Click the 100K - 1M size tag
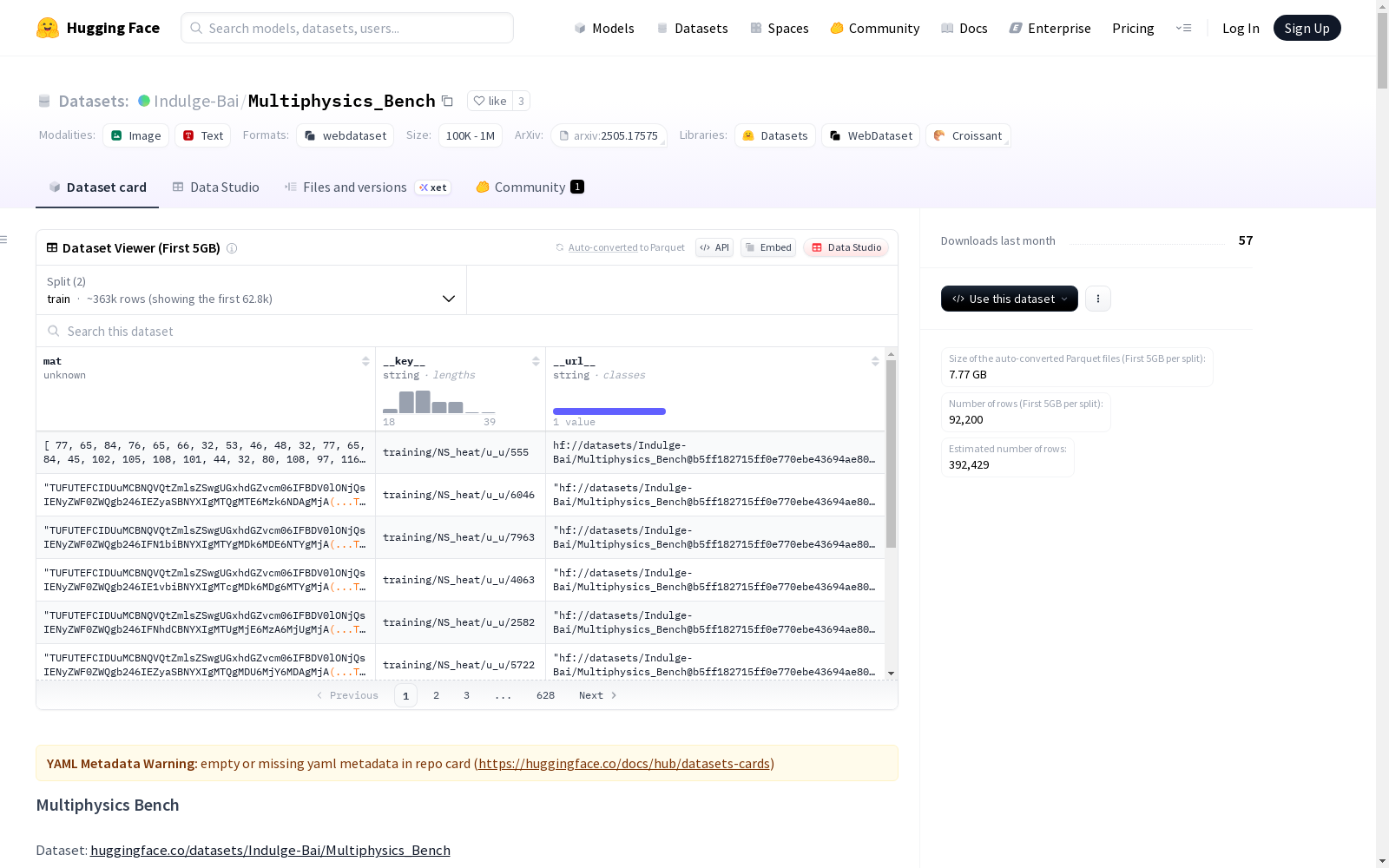 click(x=471, y=135)
